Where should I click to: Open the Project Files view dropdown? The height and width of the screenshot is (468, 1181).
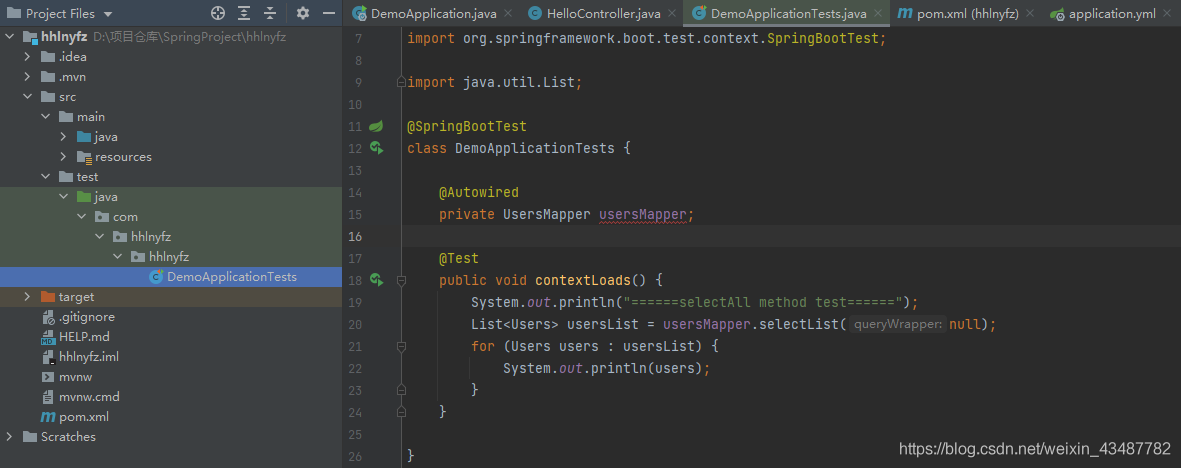click(107, 14)
